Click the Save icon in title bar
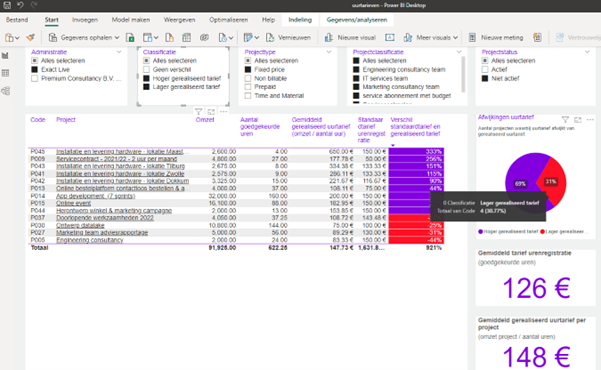The width and height of the screenshot is (601, 370). tap(7, 5)
